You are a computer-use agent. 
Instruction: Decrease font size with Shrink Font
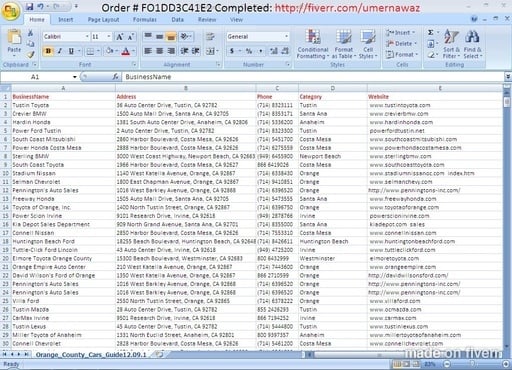[x=130, y=37]
